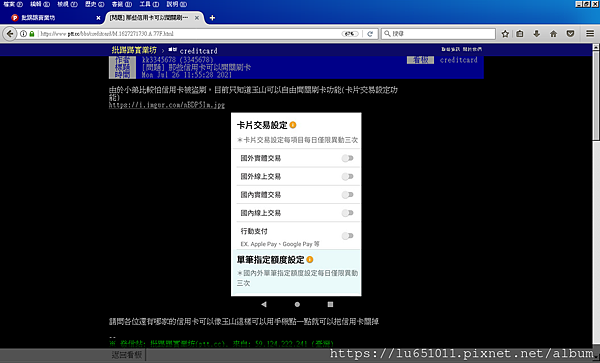Open the bookmarks library clipboard icon
600x363 pixels.
click(x=520, y=34)
